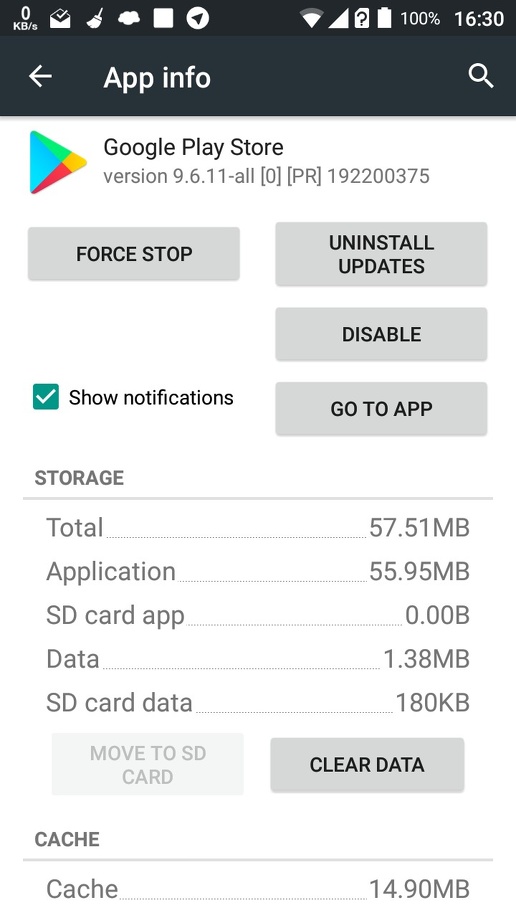Image resolution: width=516 pixels, height=918 pixels.
Task: Open the search magnifier icon
Action: (481, 76)
